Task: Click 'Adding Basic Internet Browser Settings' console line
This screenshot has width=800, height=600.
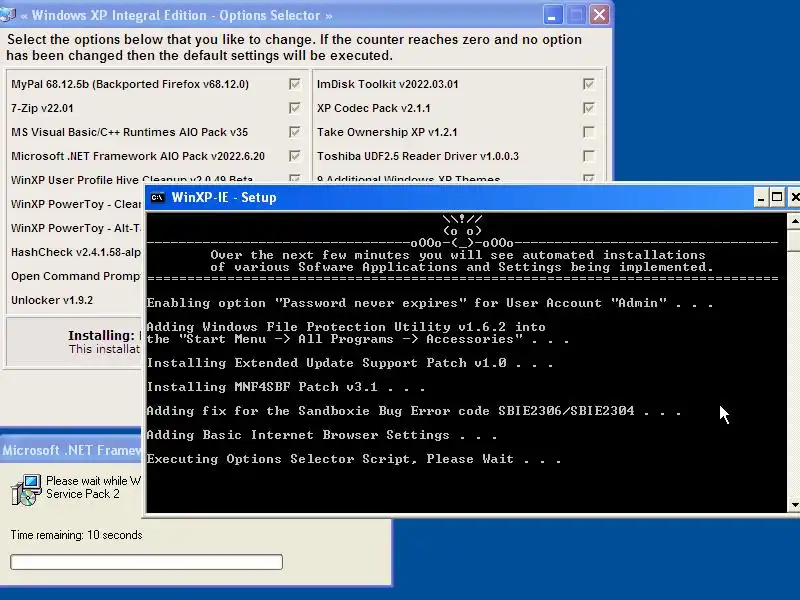Action: pos(322,435)
